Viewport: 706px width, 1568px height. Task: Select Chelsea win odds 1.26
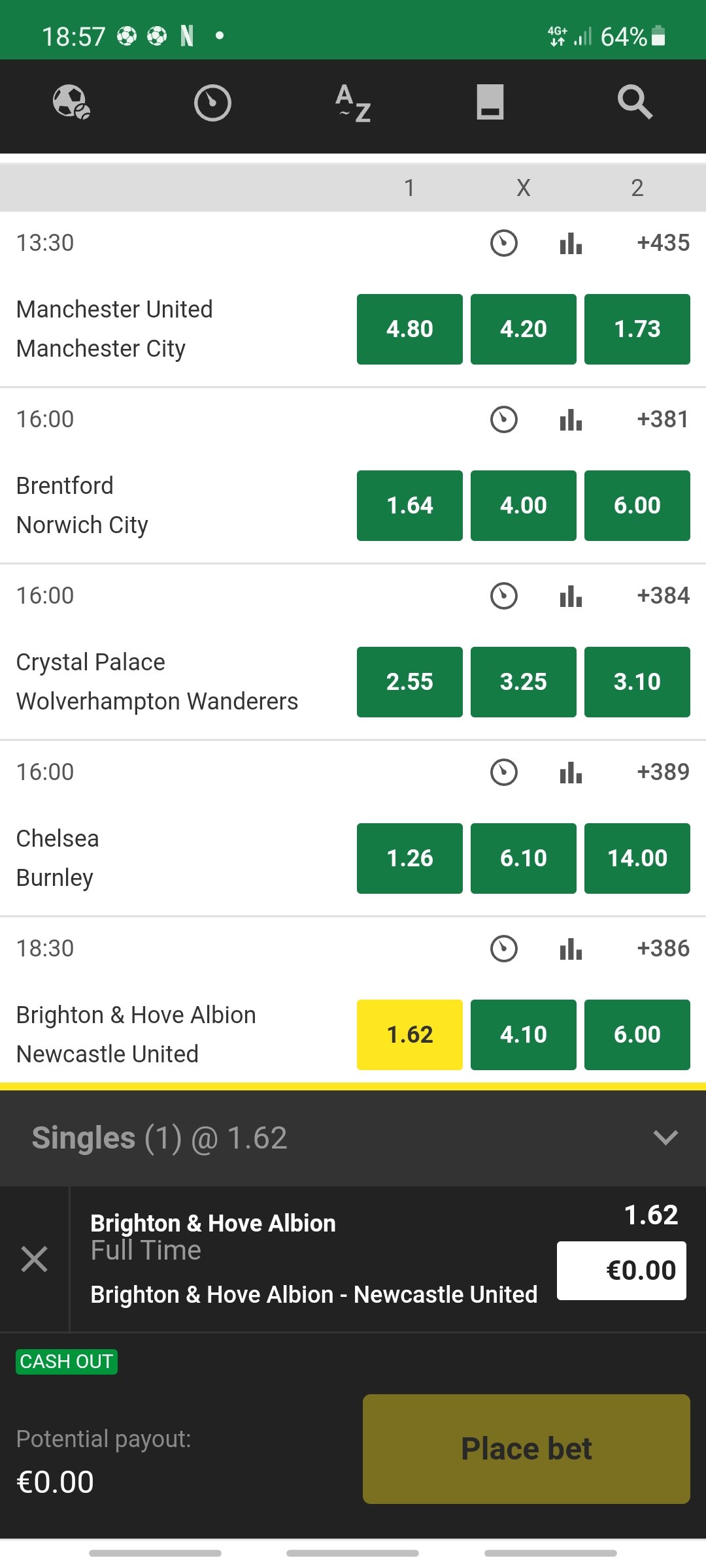(409, 858)
